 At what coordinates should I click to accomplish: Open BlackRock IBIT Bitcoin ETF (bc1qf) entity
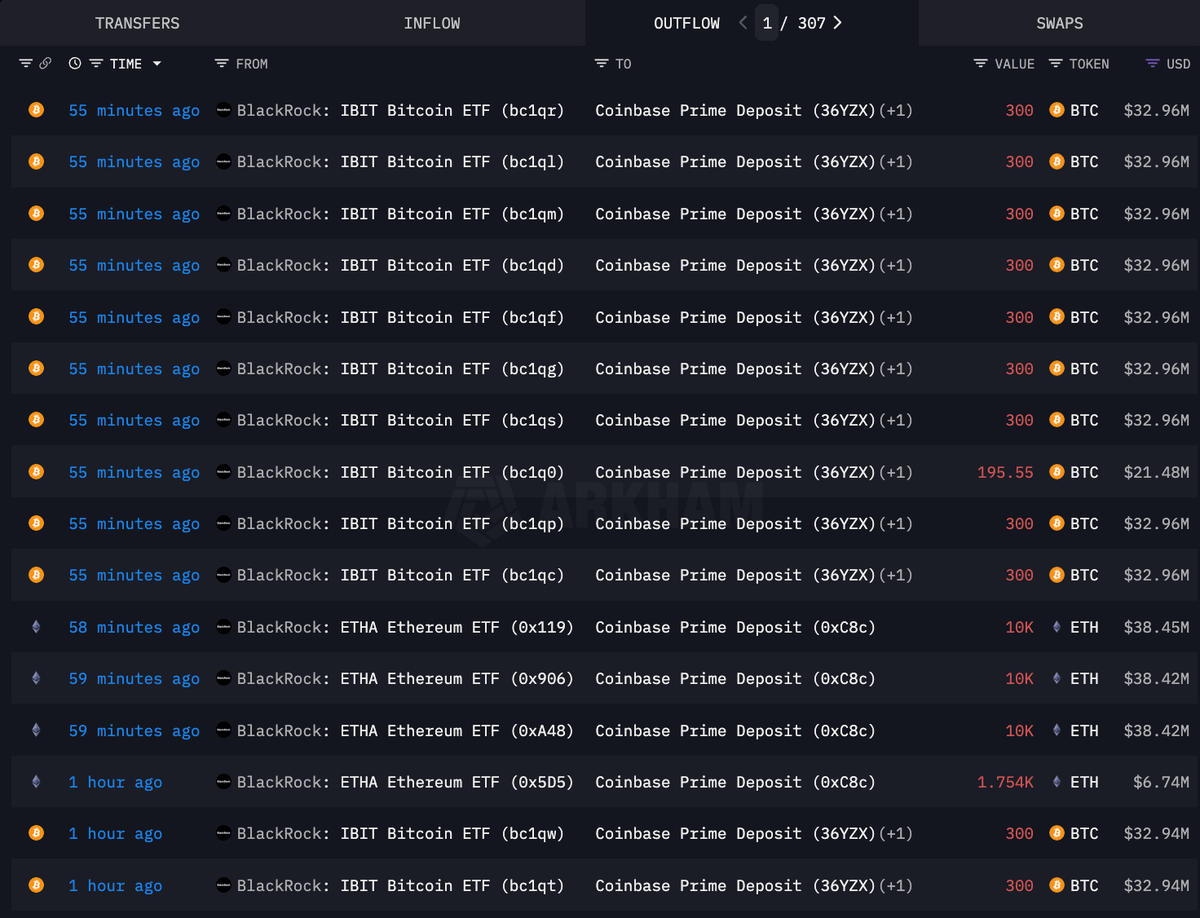[401, 317]
